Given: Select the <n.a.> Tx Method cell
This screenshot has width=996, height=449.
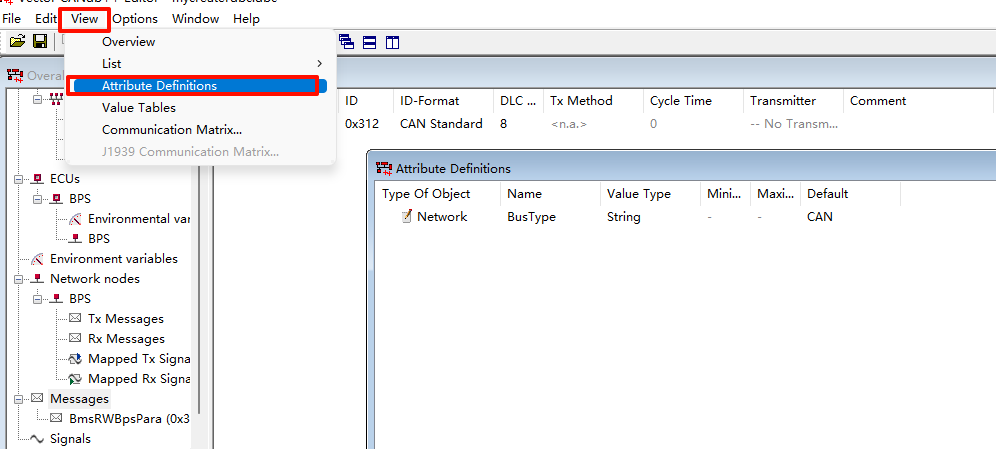Looking at the screenshot, I should pyautogui.click(x=569, y=124).
